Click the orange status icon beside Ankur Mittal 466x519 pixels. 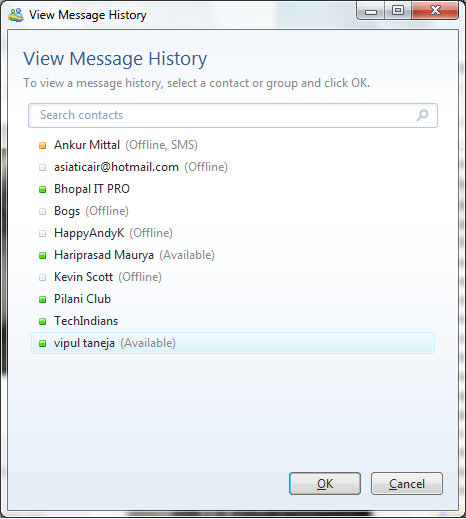43,145
